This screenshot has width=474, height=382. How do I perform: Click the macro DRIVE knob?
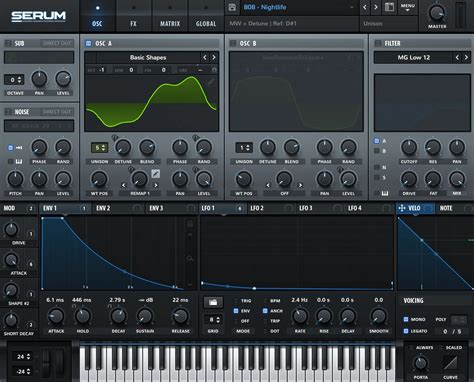pyautogui.click(x=11, y=229)
